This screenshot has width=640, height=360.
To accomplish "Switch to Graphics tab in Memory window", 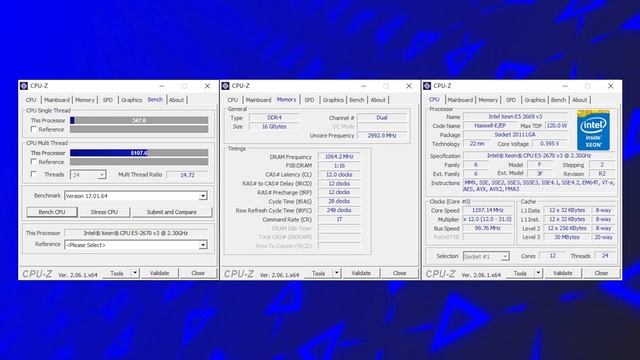I will (x=333, y=100).
